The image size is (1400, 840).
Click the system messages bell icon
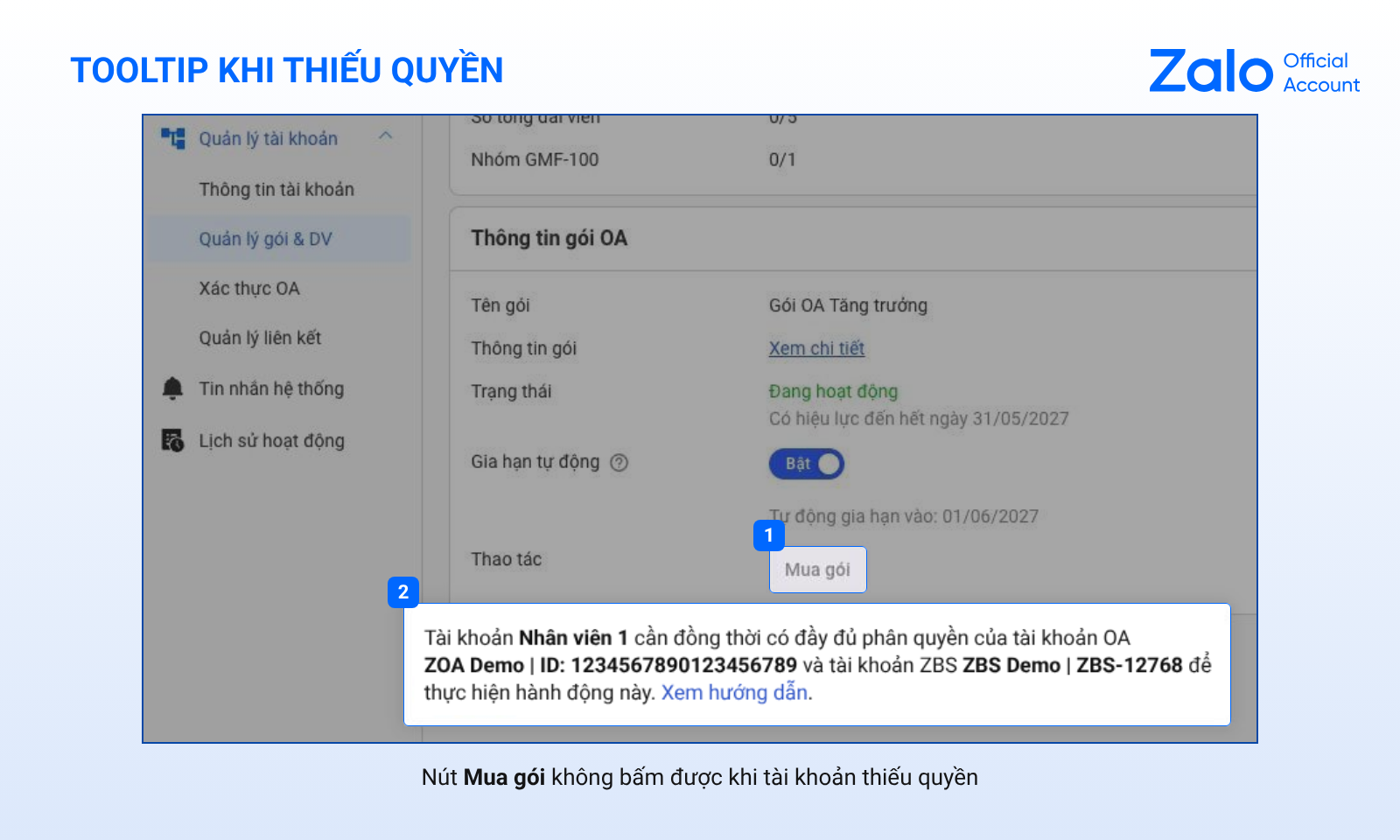pos(173,388)
